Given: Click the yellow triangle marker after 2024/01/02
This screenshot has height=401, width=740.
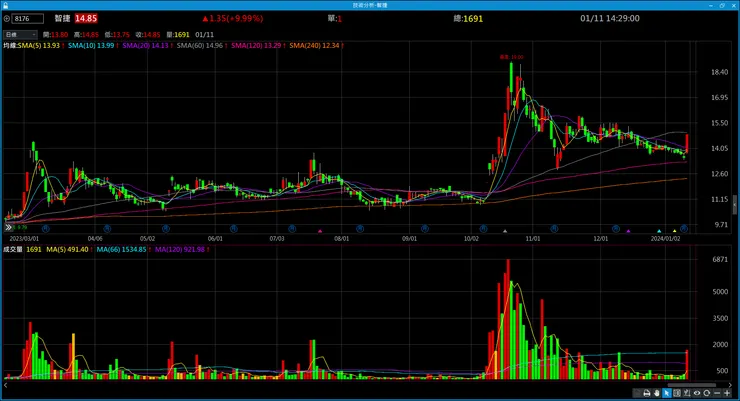Looking at the screenshot, I should pos(674,231).
